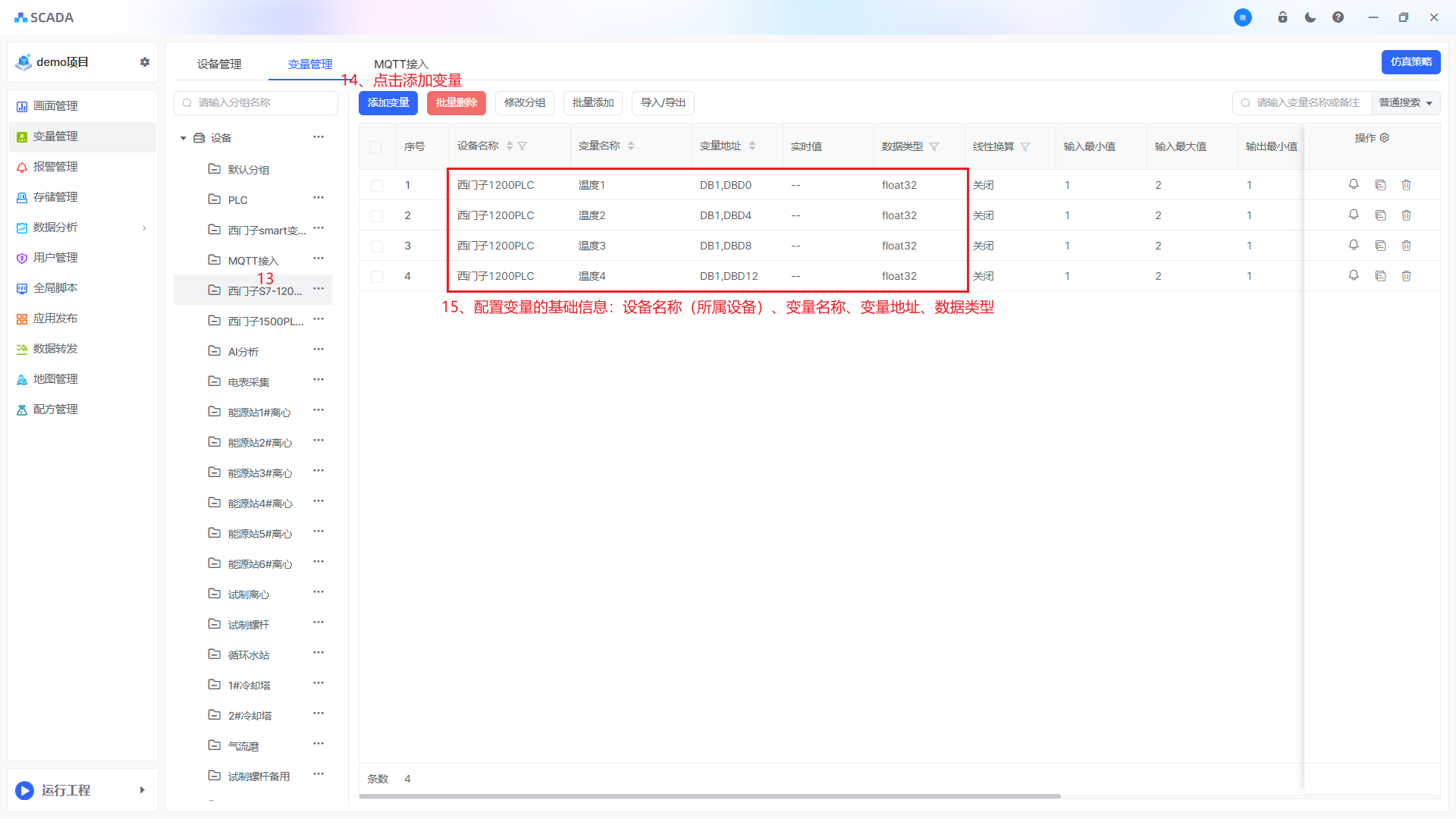Tick the checkbox for row 4

point(377,276)
